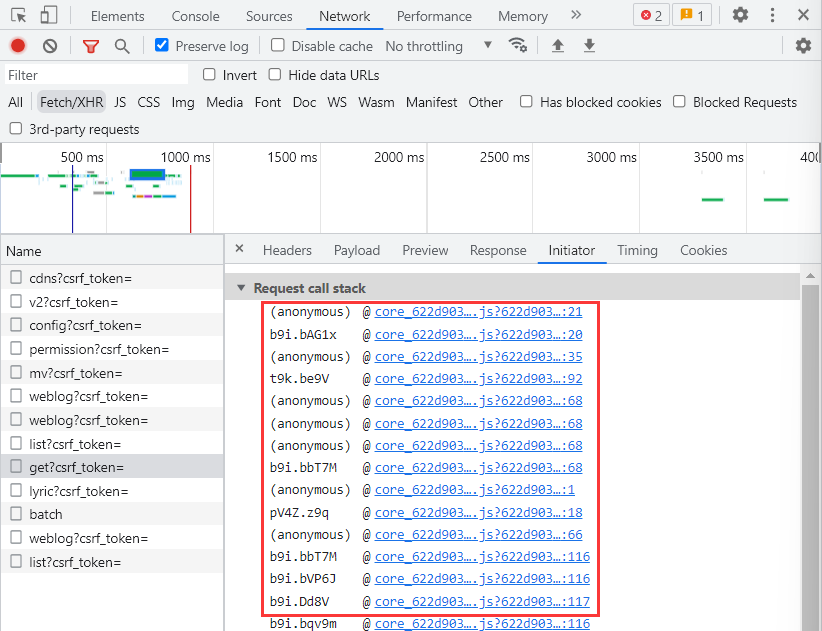This screenshot has height=631, width=822.
Task: Open the network search magnifier
Action: pyautogui.click(x=122, y=46)
